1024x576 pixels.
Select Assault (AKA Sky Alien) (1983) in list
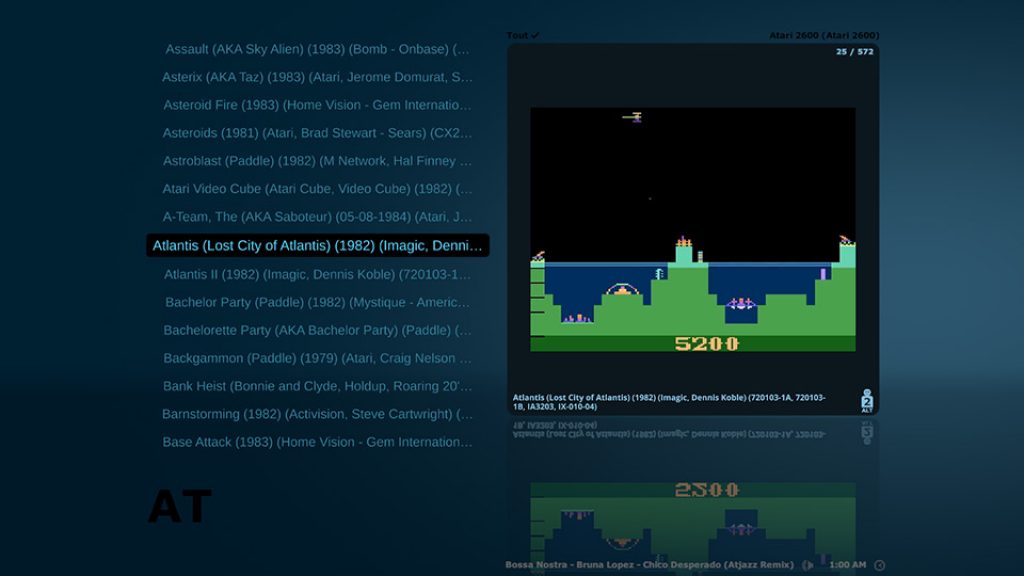tap(317, 49)
